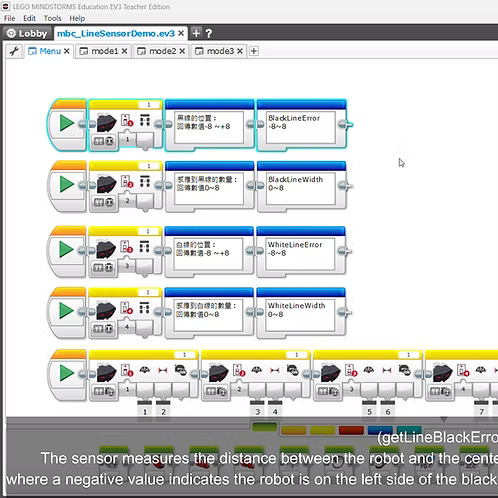Select the line sensor icon in row one

tap(106, 123)
